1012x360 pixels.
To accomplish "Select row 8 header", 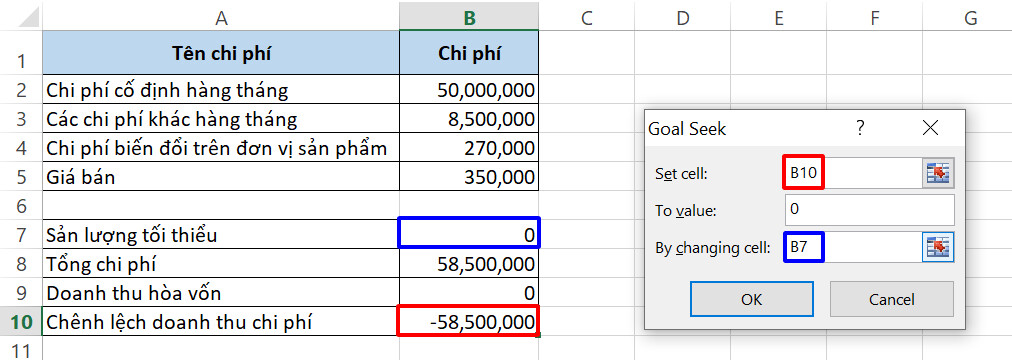I will point(21,264).
